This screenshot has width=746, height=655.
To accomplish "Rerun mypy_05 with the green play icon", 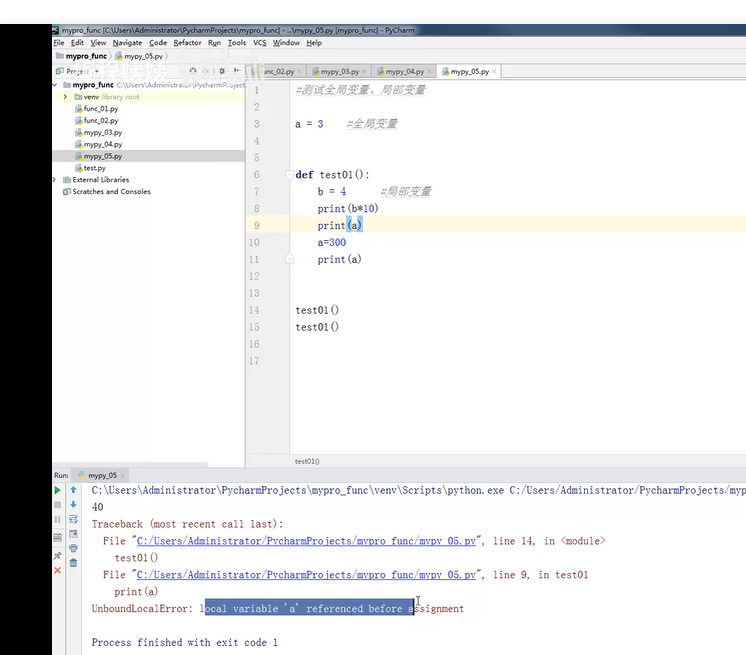I will (x=58, y=490).
